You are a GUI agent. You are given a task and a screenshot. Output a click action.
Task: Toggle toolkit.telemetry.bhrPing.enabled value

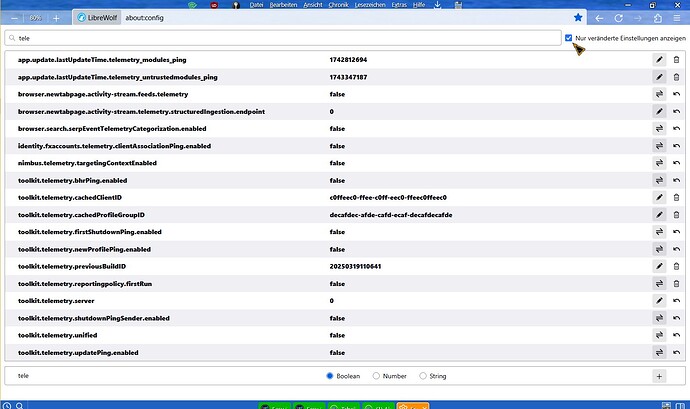coord(659,181)
